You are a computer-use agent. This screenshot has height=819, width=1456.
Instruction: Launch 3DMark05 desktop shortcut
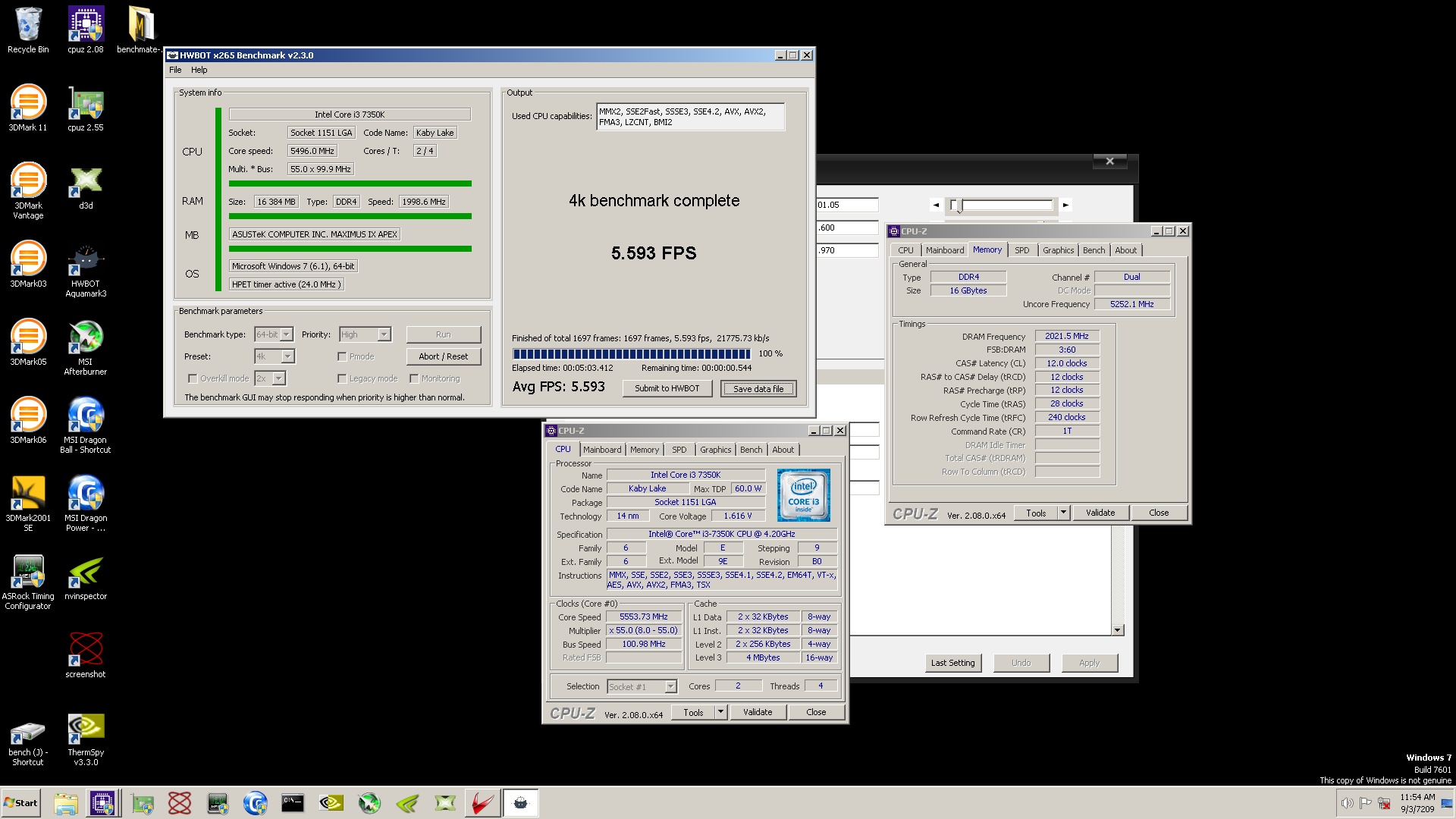(28, 343)
